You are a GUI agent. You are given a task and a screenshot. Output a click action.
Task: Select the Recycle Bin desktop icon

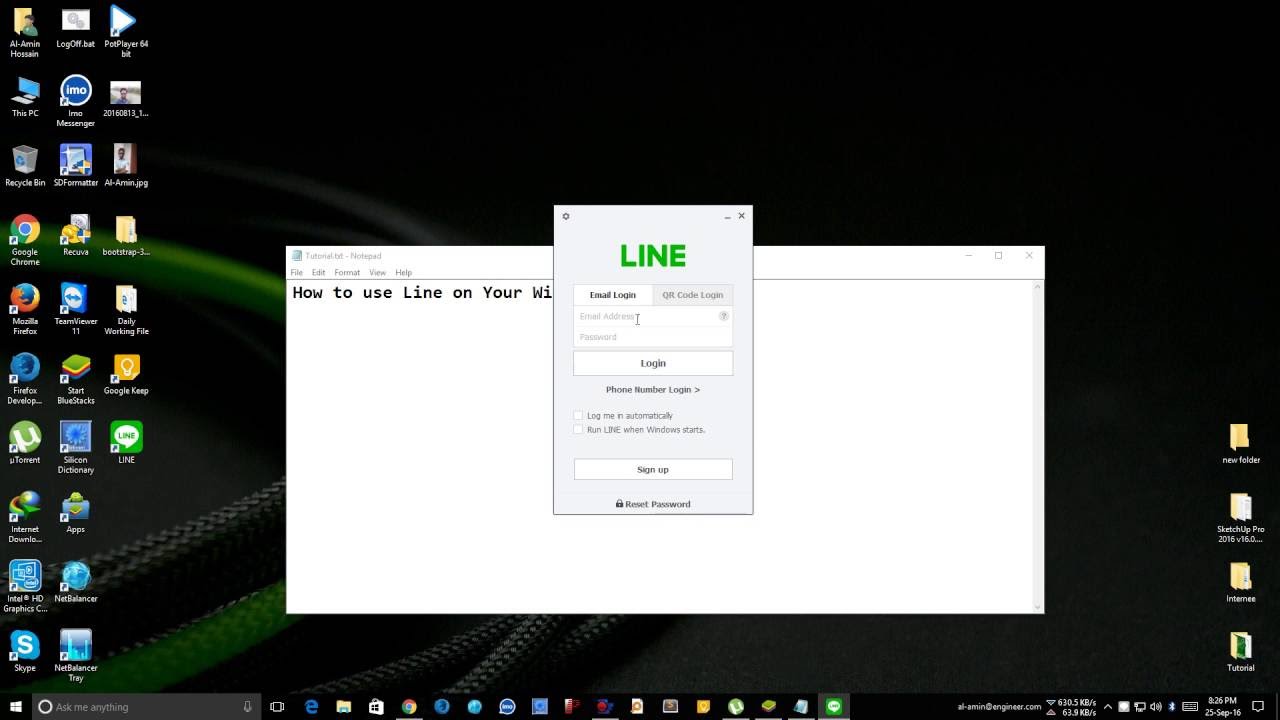pos(25,166)
